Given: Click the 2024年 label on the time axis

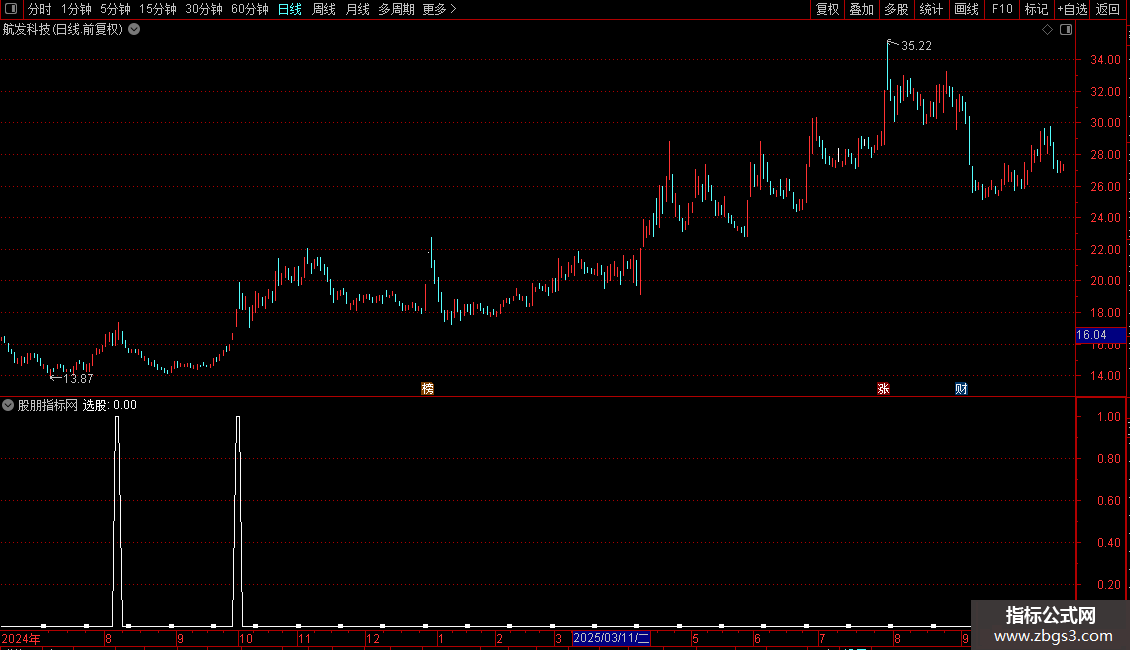Looking at the screenshot, I should point(21,638).
